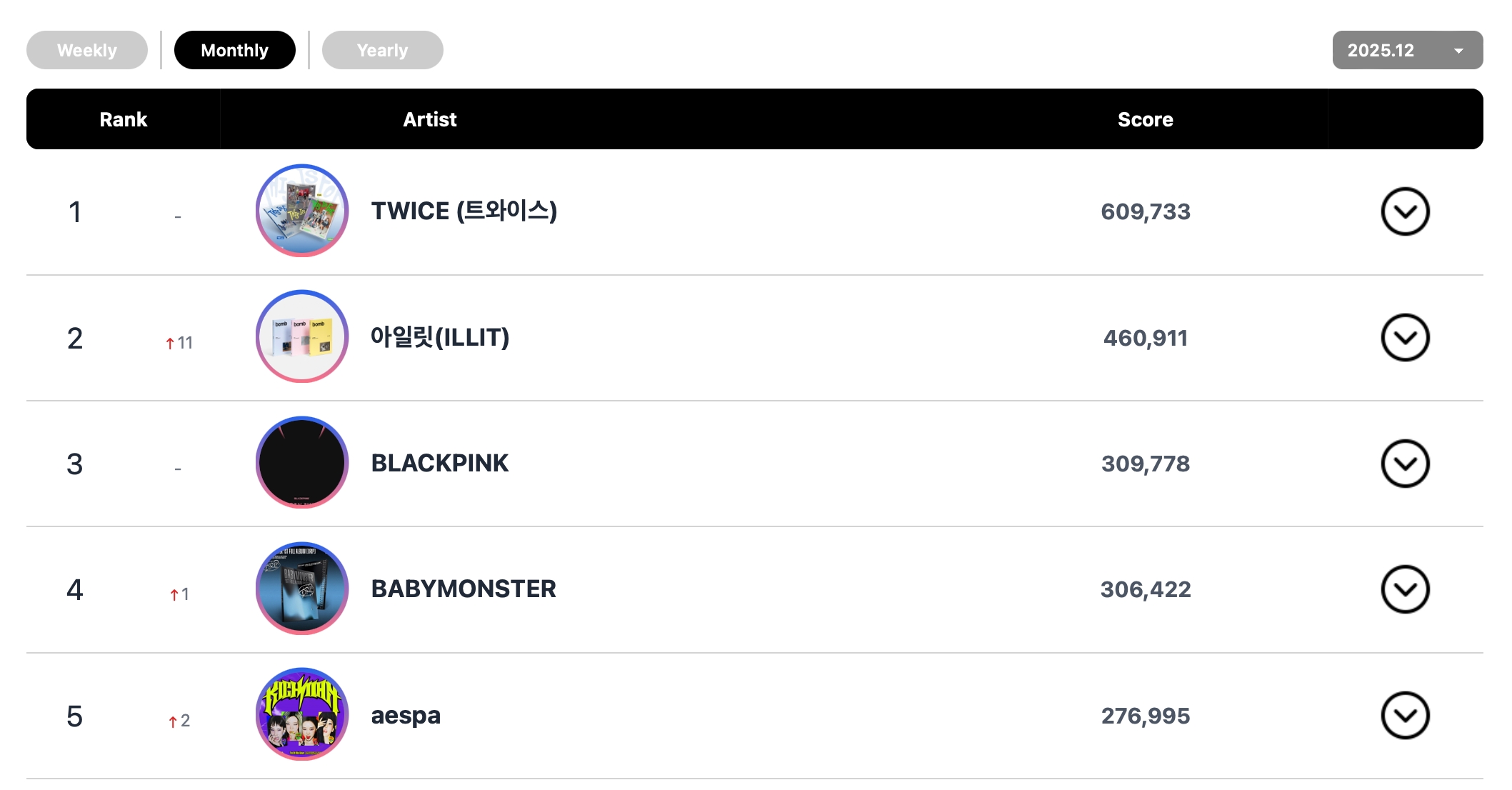Screen dimensions: 1512x790
Task: Click the ILLIT album thumbnail
Action: [302, 336]
